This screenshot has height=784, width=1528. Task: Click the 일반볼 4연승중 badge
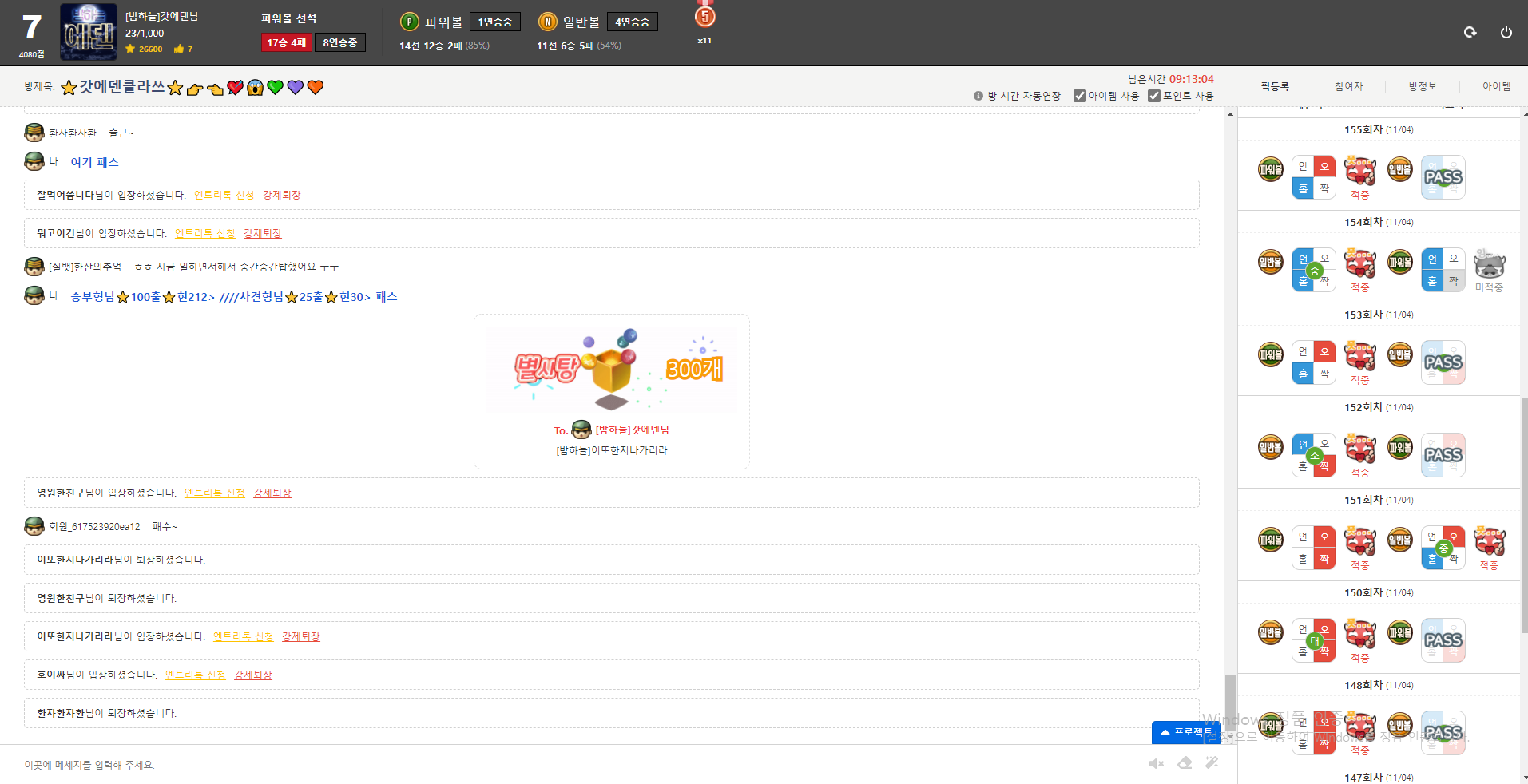633,22
